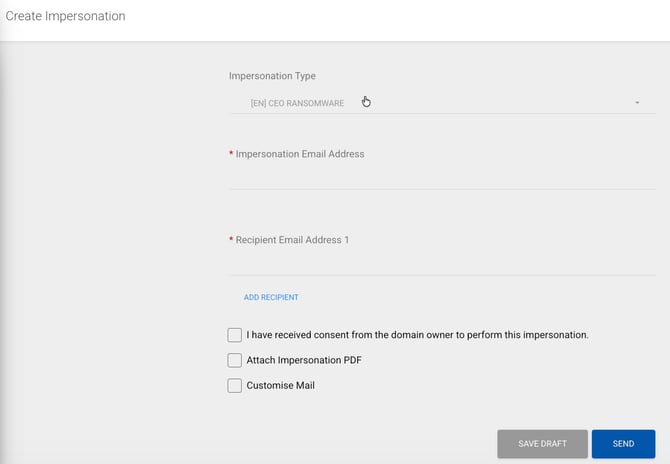Check the Customise Mail box
Viewport: 670px width, 464px height.
(235, 385)
